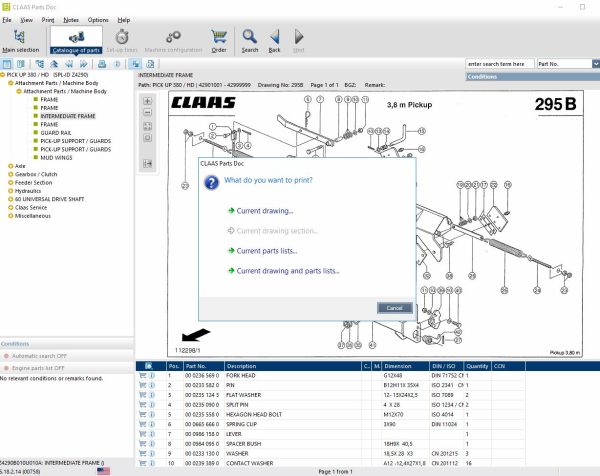Image resolution: width=600 pixels, height=476 pixels.
Task: Click the pin panel icon below zoom tools
Action: click(147, 164)
